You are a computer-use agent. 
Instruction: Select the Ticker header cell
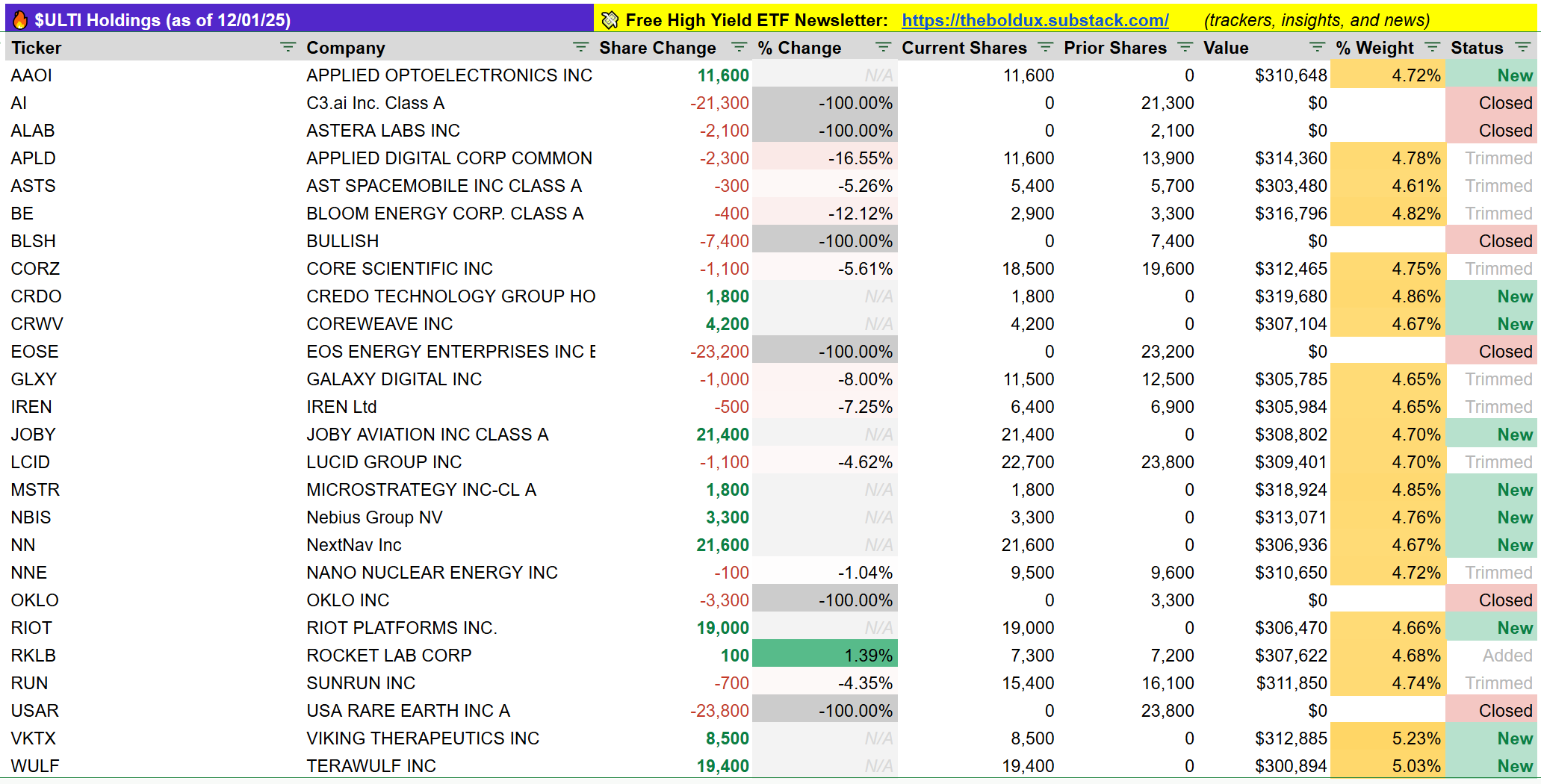coord(152,47)
